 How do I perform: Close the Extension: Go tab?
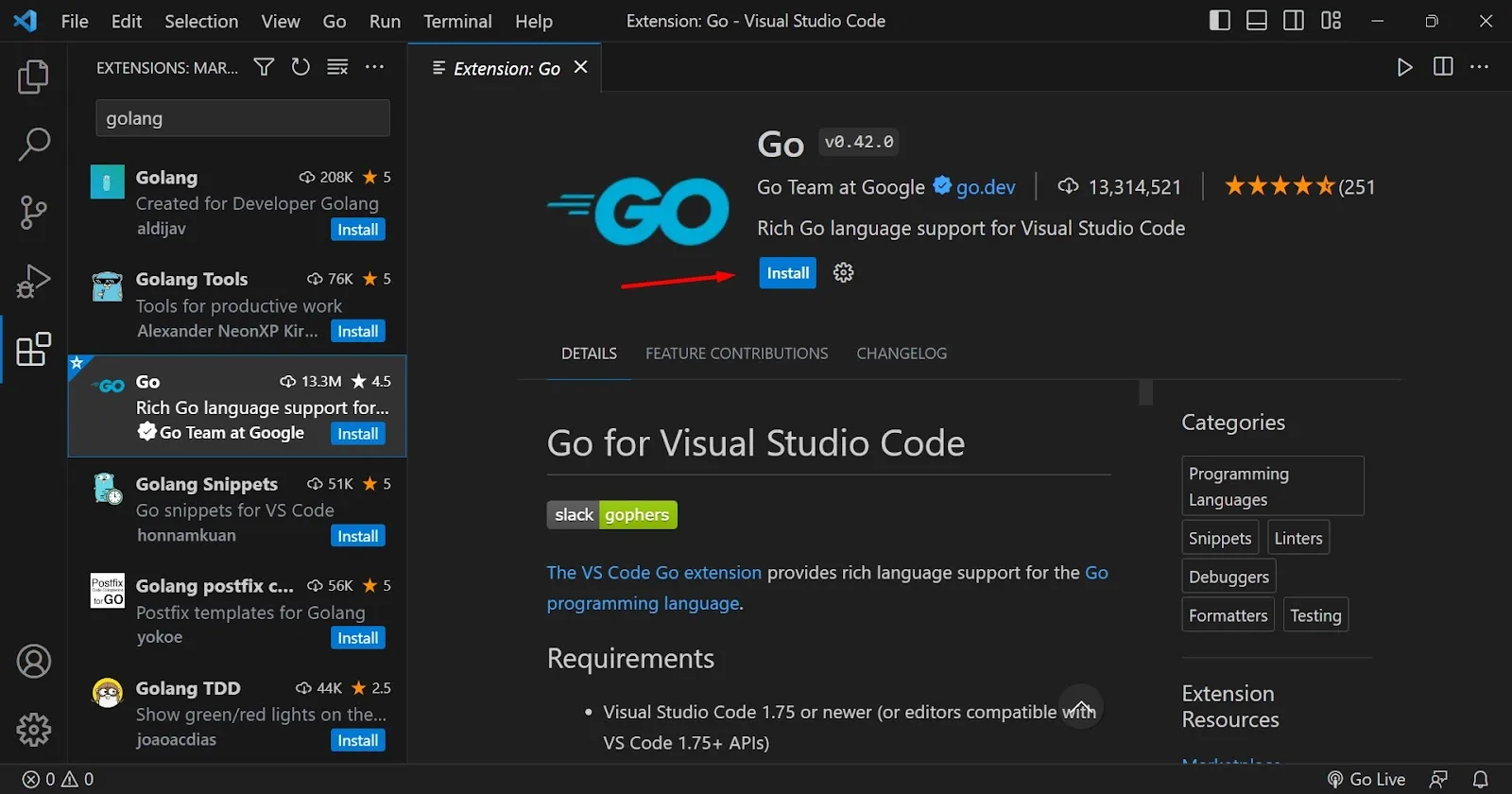click(x=581, y=67)
